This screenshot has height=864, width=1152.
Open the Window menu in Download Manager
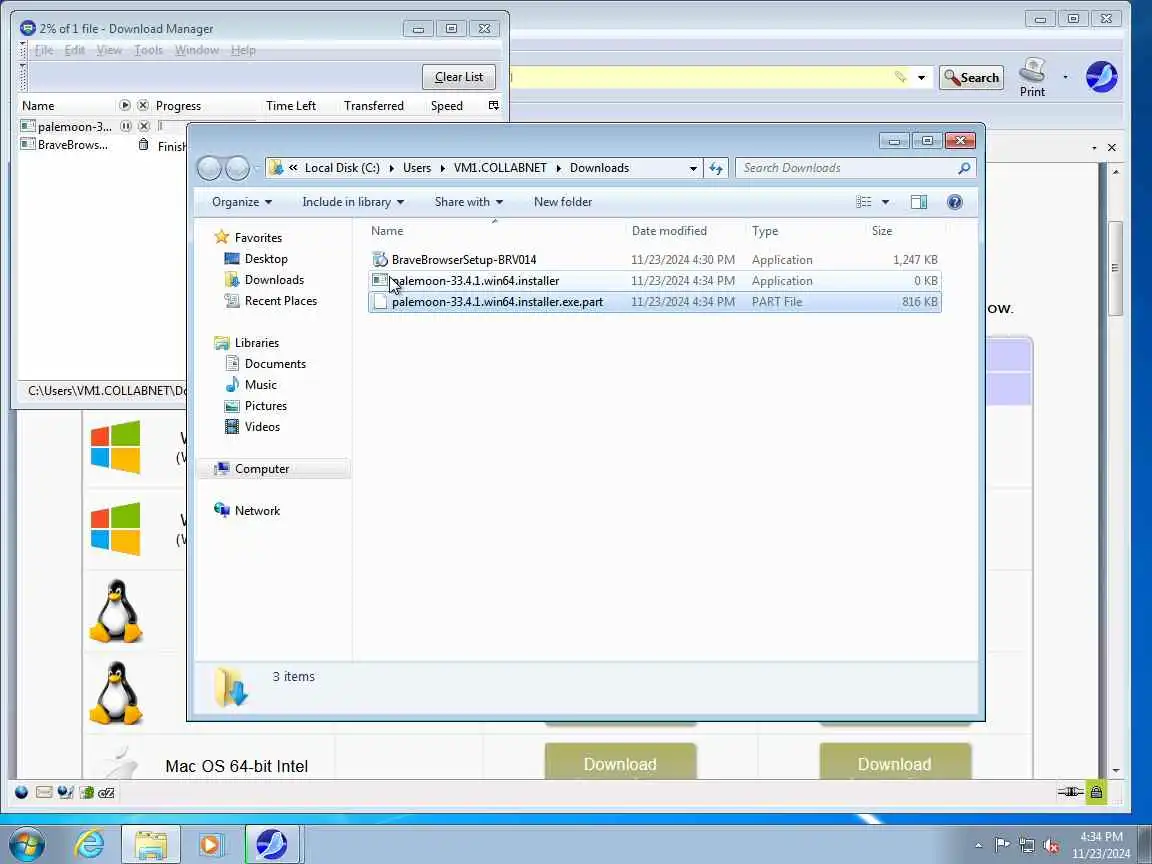[x=197, y=50]
